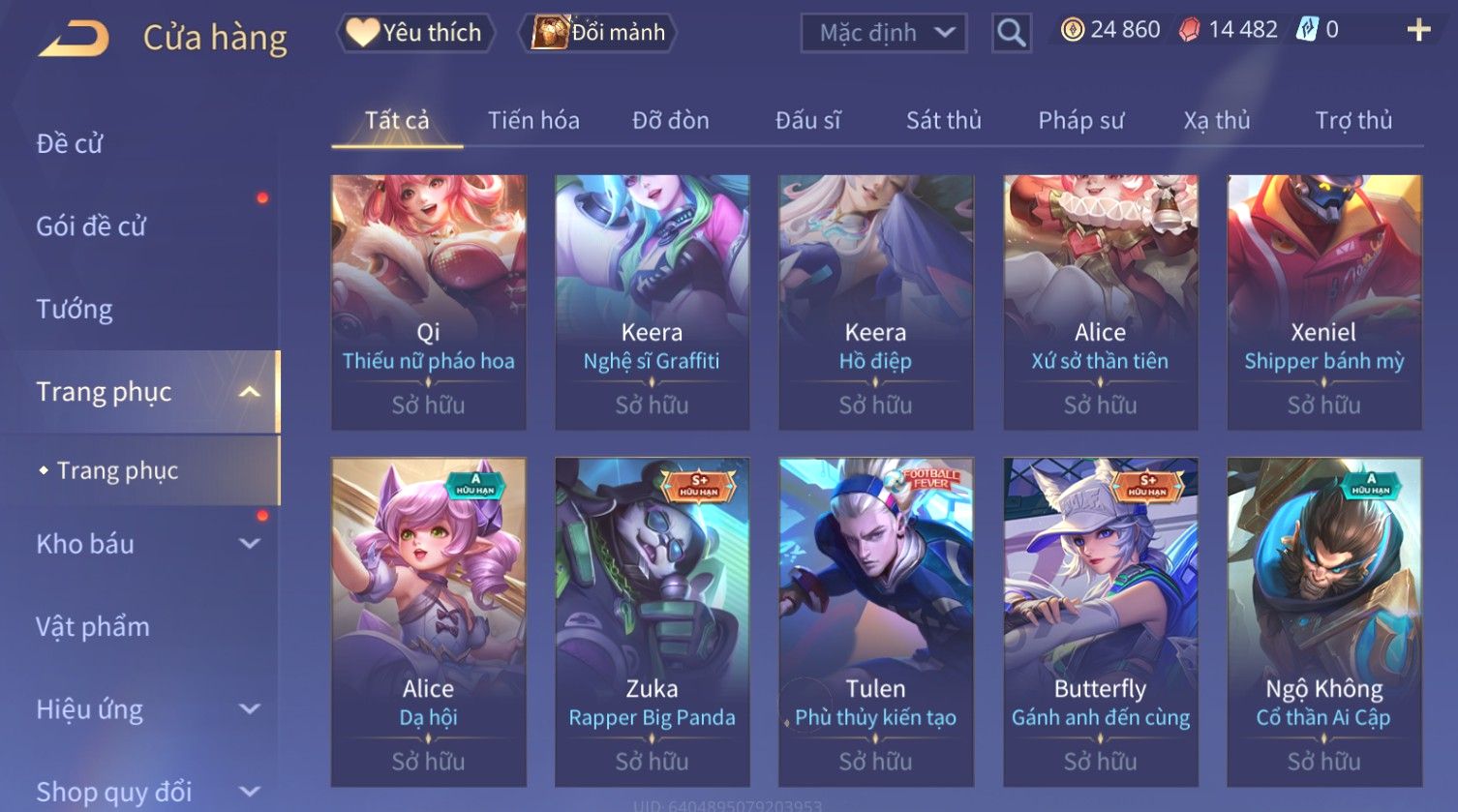Tap the red ruby currency icon

point(1189,30)
